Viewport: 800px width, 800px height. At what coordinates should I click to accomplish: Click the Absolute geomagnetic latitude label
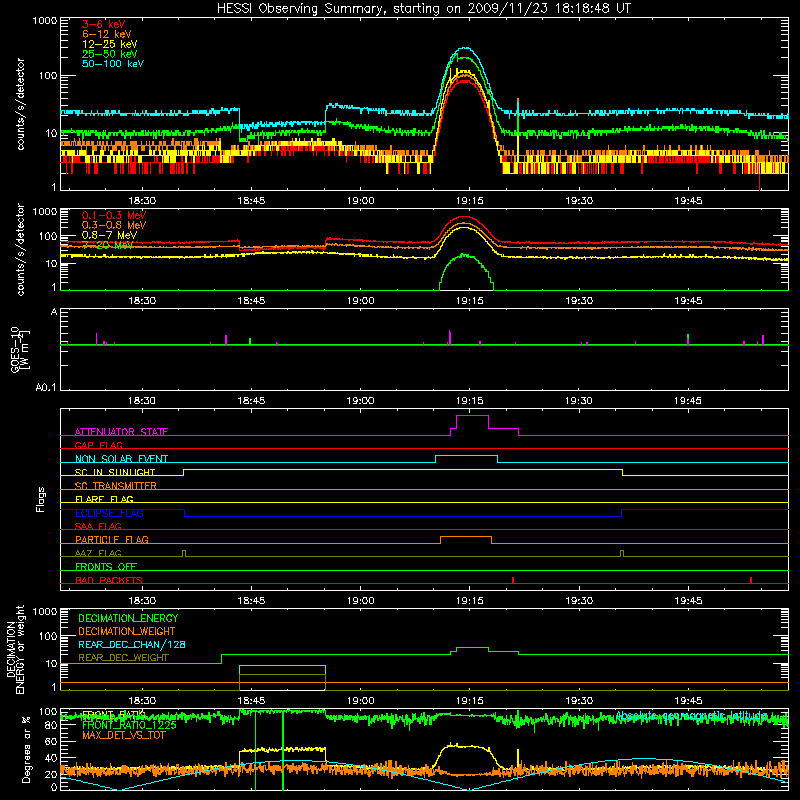point(691,715)
